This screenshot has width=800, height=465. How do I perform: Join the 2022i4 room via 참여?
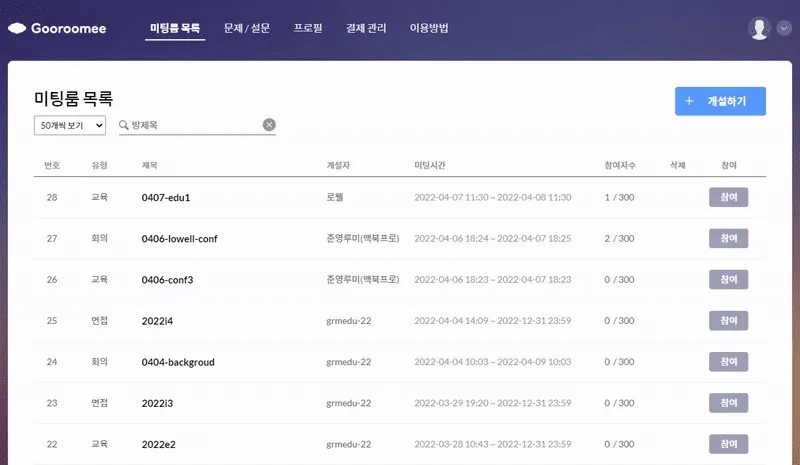(x=729, y=321)
